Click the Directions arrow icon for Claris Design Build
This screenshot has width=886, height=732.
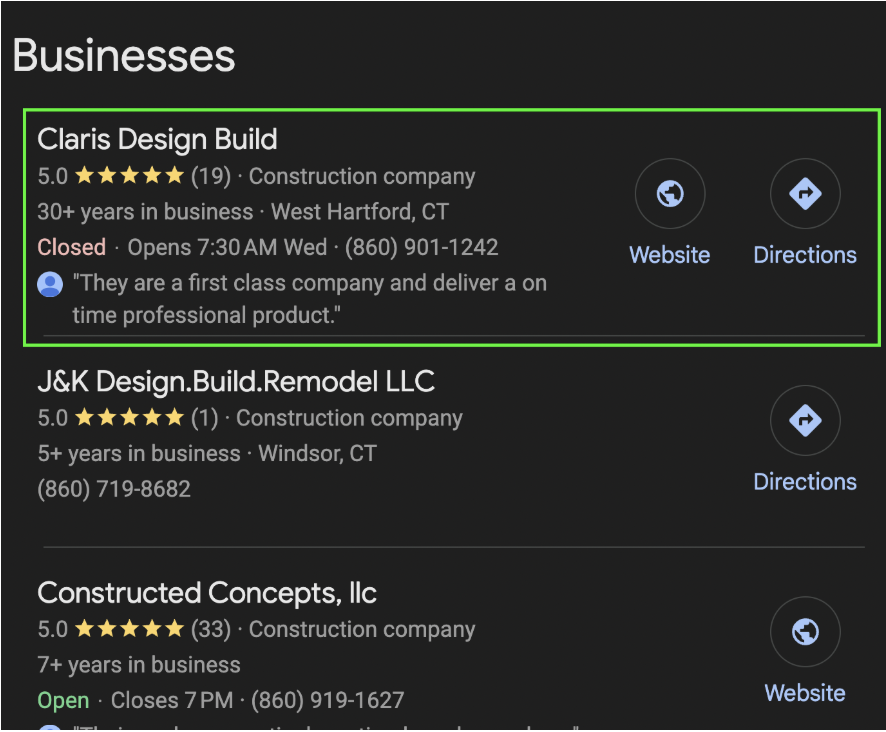[x=805, y=193]
